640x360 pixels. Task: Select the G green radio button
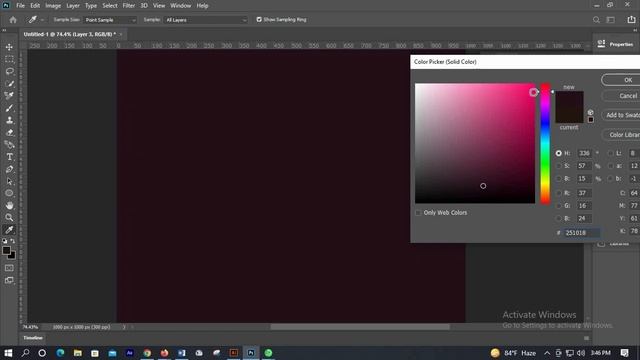click(558, 206)
